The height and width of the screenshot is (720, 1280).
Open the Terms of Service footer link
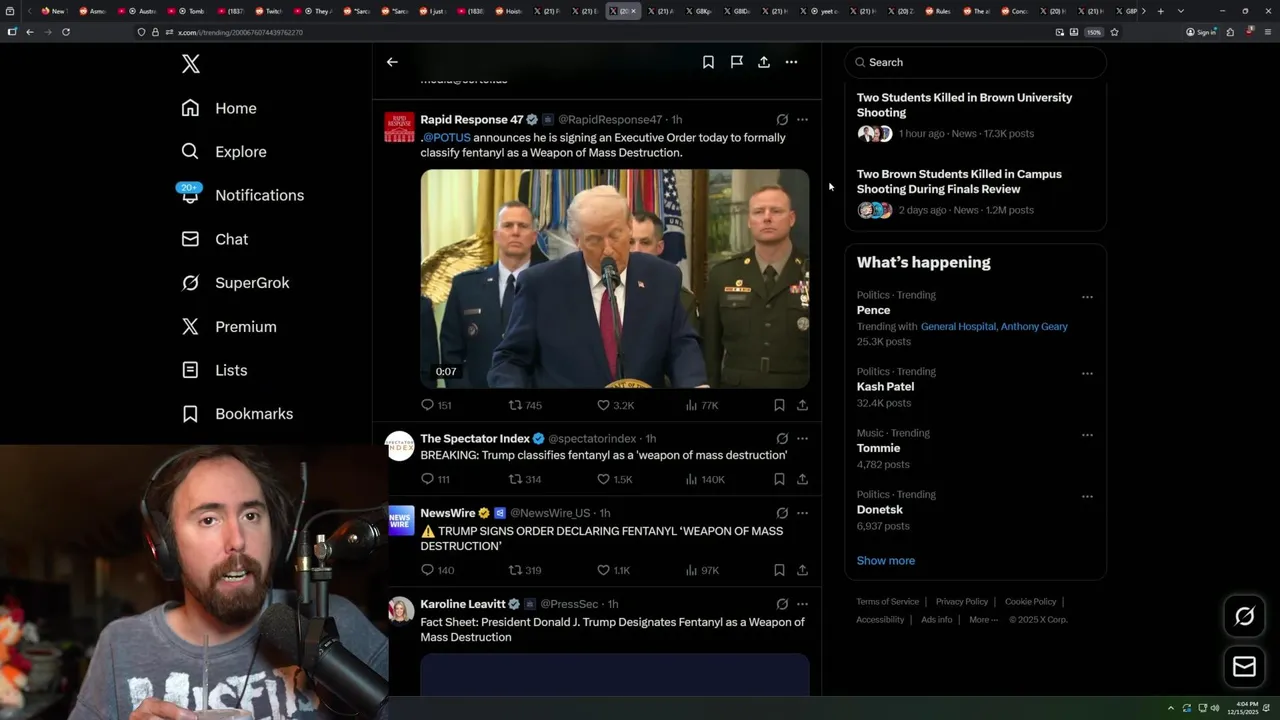click(x=887, y=602)
